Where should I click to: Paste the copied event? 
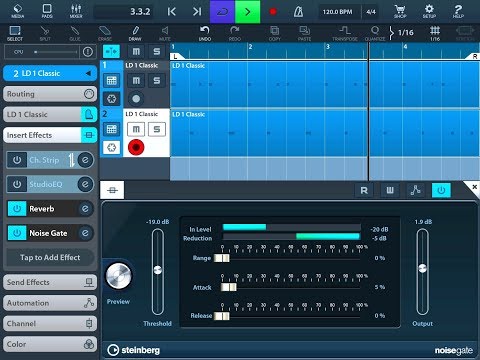click(304, 33)
